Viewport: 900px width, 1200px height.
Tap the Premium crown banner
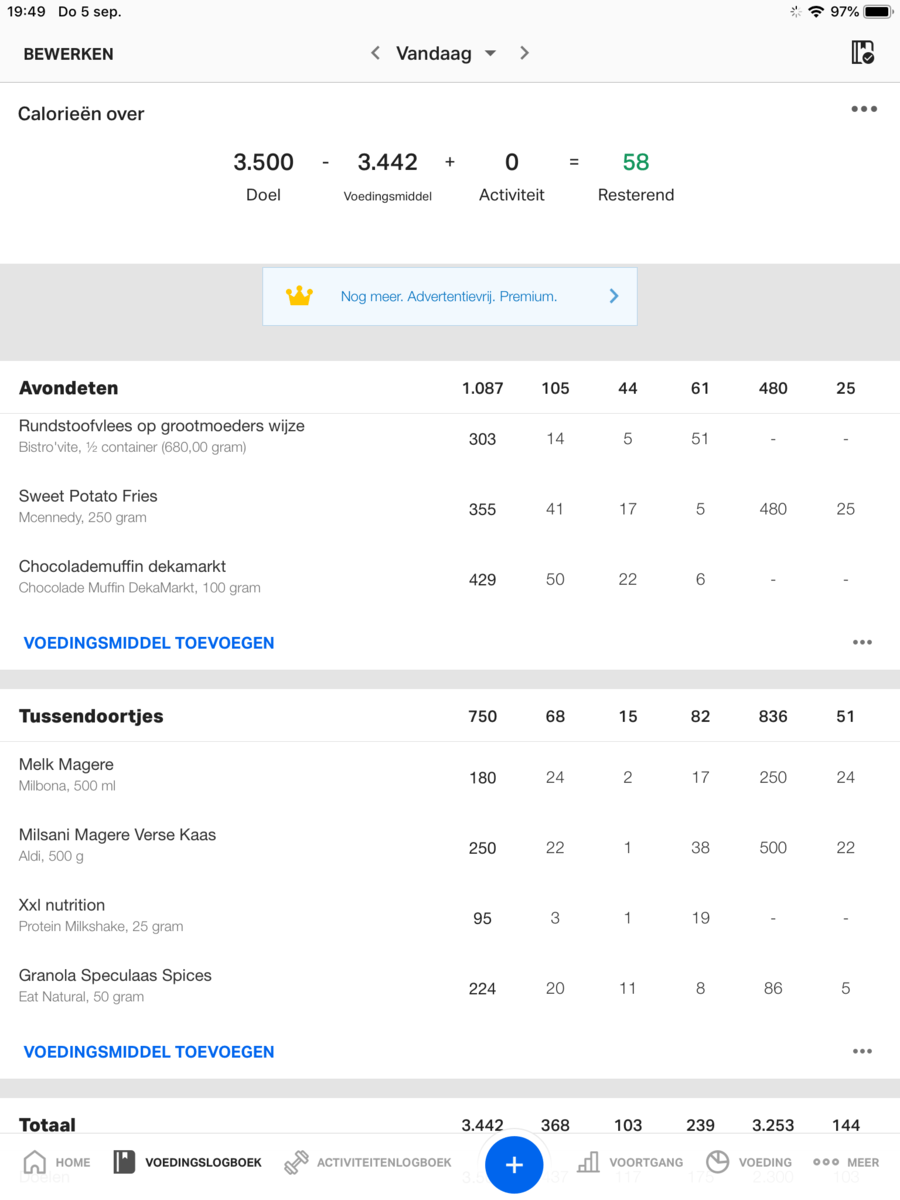[449, 296]
